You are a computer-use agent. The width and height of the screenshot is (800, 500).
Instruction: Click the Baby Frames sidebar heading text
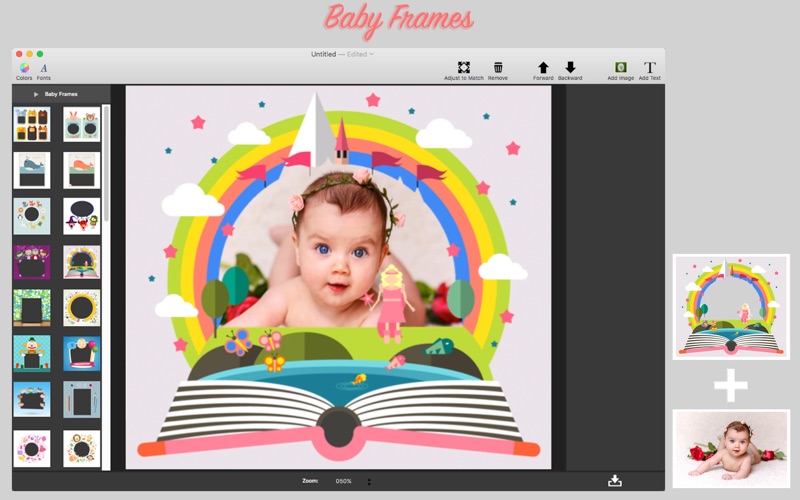click(61, 94)
